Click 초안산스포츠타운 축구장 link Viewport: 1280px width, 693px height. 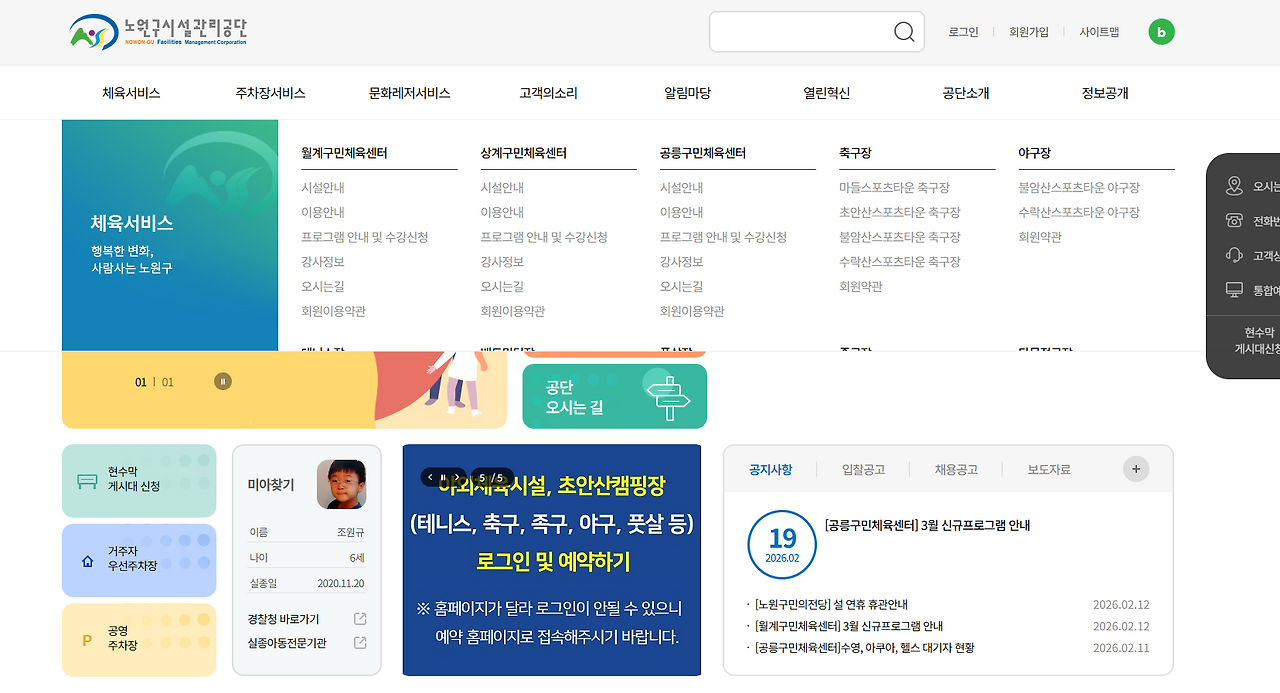pyautogui.click(x=899, y=212)
